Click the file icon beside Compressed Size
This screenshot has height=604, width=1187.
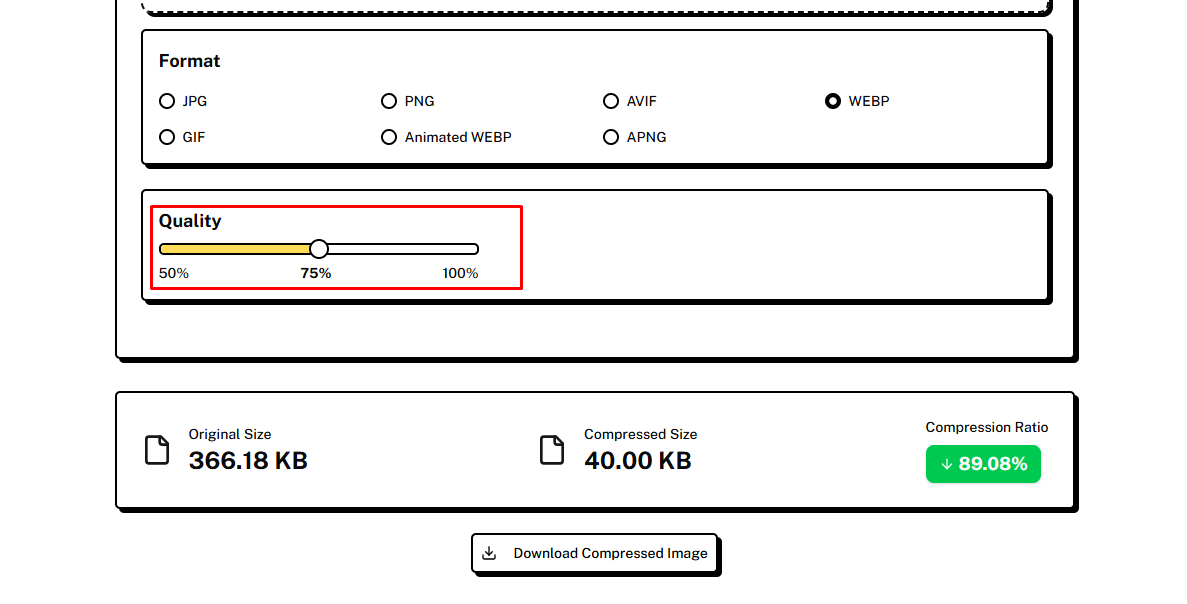pyautogui.click(x=552, y=450)
